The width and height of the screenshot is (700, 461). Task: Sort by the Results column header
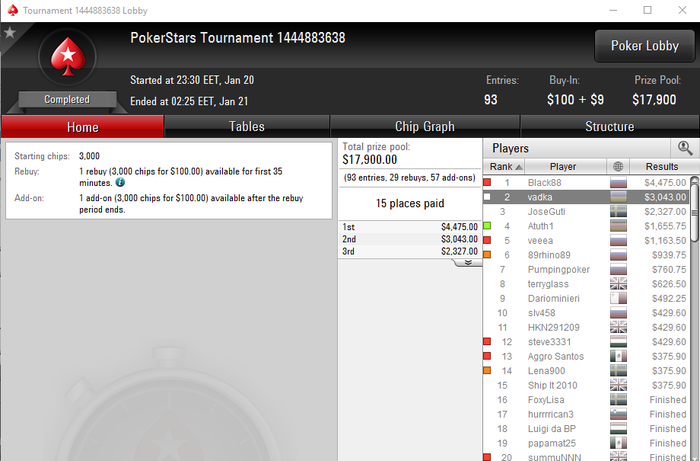click(x=662, y=166)
